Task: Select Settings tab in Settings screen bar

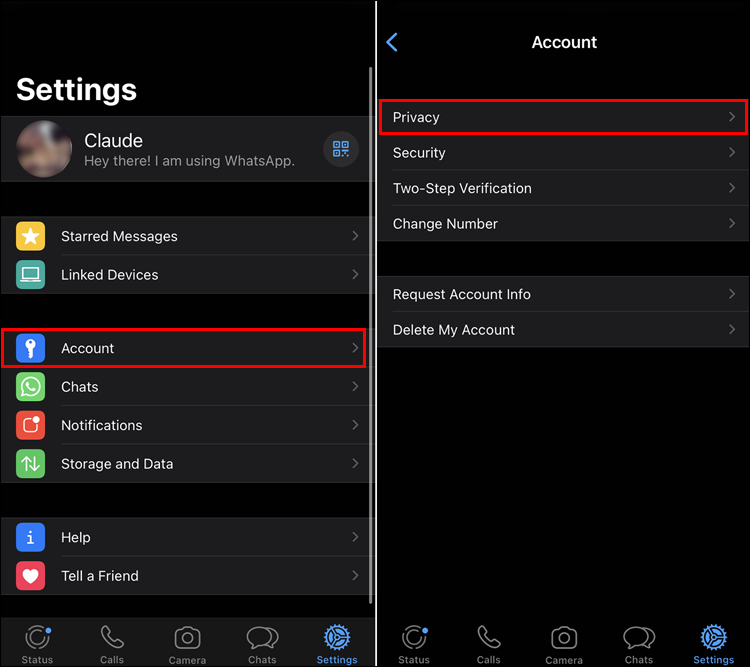Action: pos(337,644)
